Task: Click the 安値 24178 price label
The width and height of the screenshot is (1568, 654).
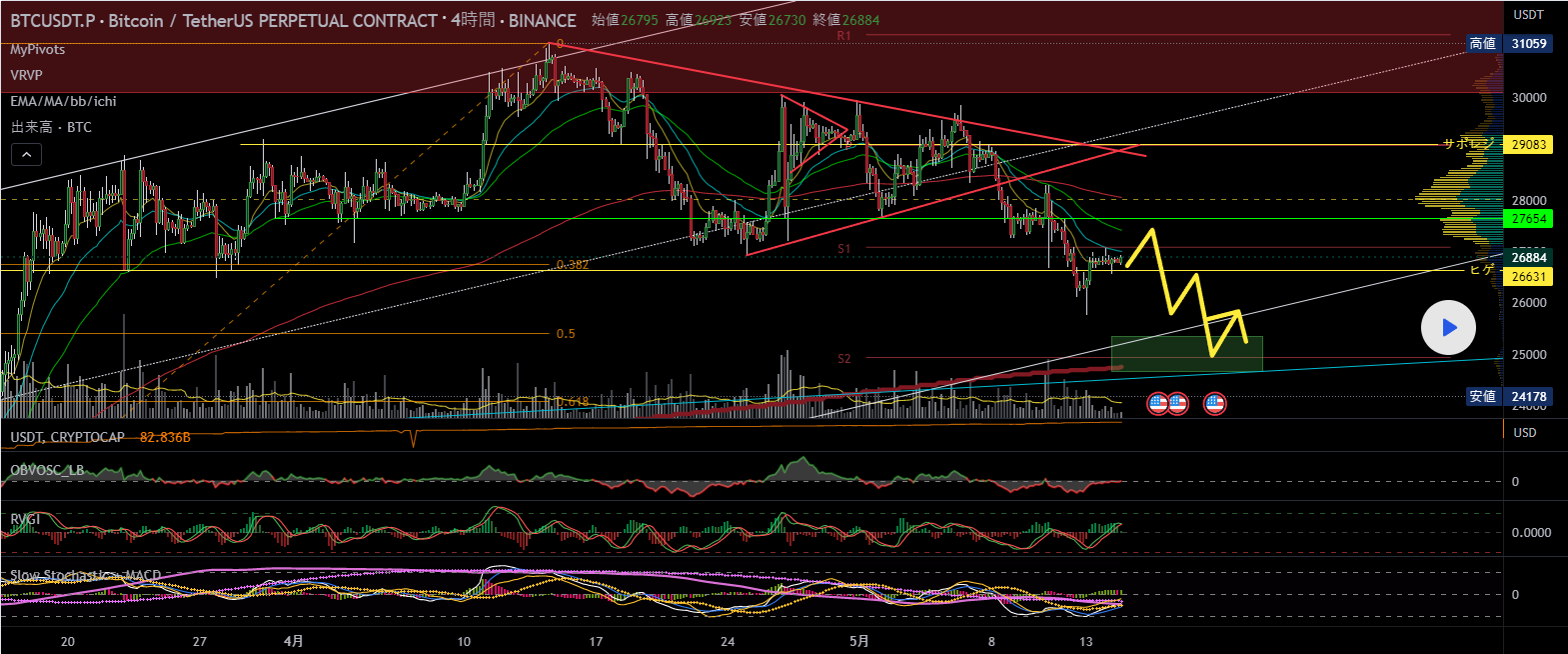Action: coord(1528,396)
